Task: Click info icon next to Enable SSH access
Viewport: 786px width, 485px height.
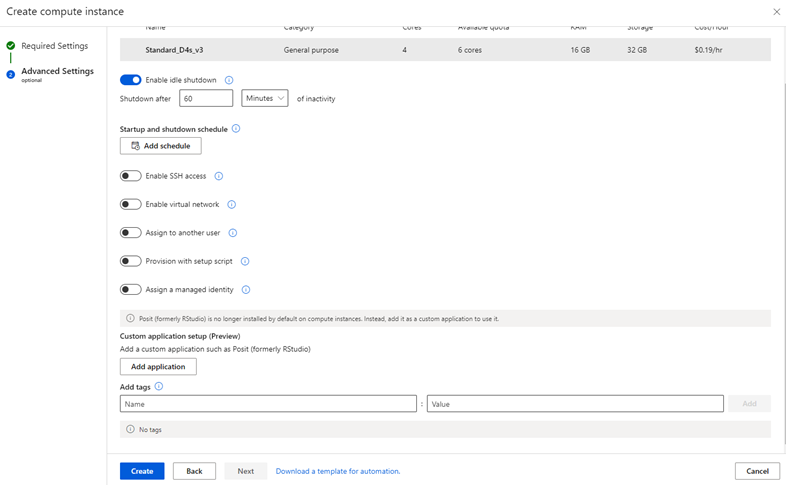Action: 219,176
